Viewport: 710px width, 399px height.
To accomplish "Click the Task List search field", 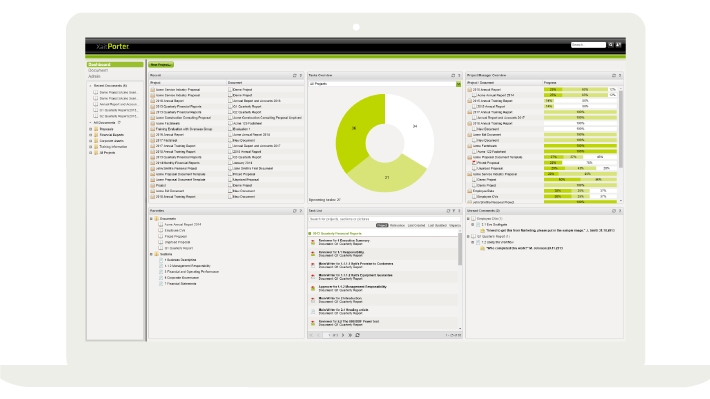I will pos(384,219).
